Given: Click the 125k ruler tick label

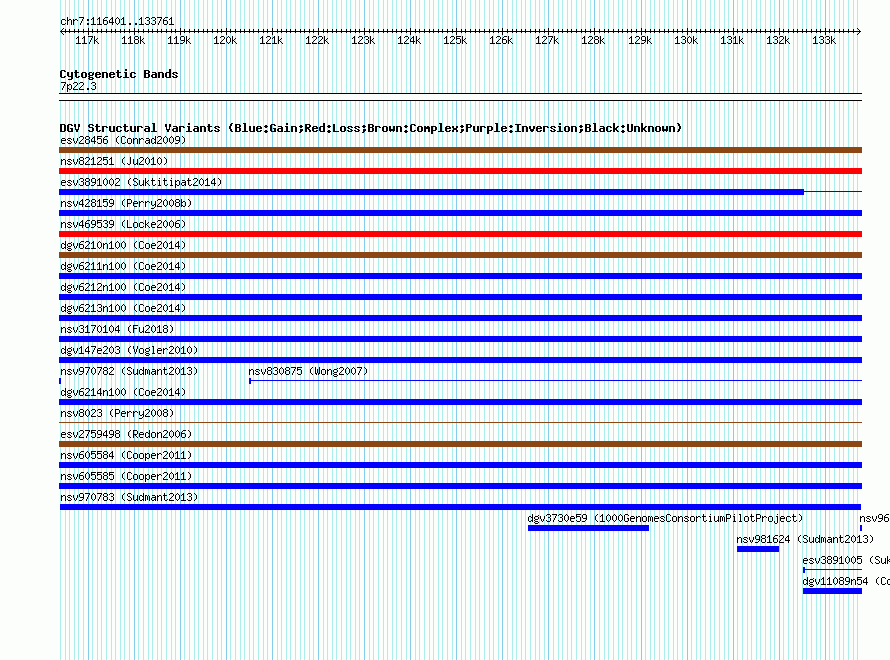Looking at the screenshot, I should coord(455,40).
